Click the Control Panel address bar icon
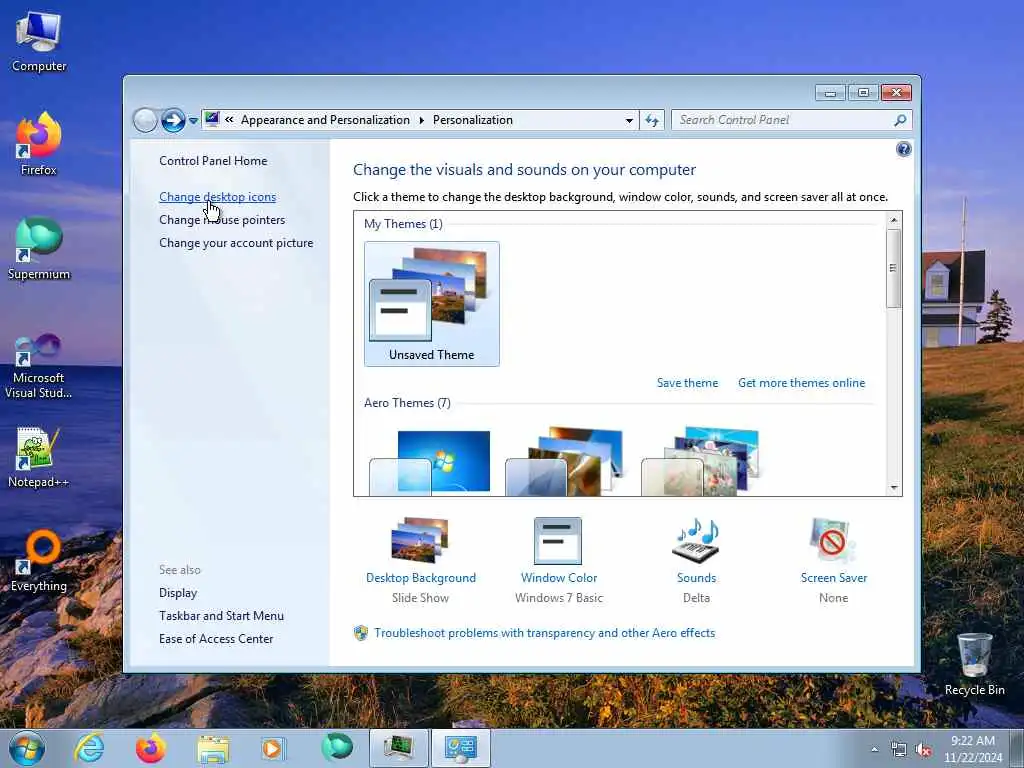The width and height of the screenshot is (1024, 768). tap(212, 120)
